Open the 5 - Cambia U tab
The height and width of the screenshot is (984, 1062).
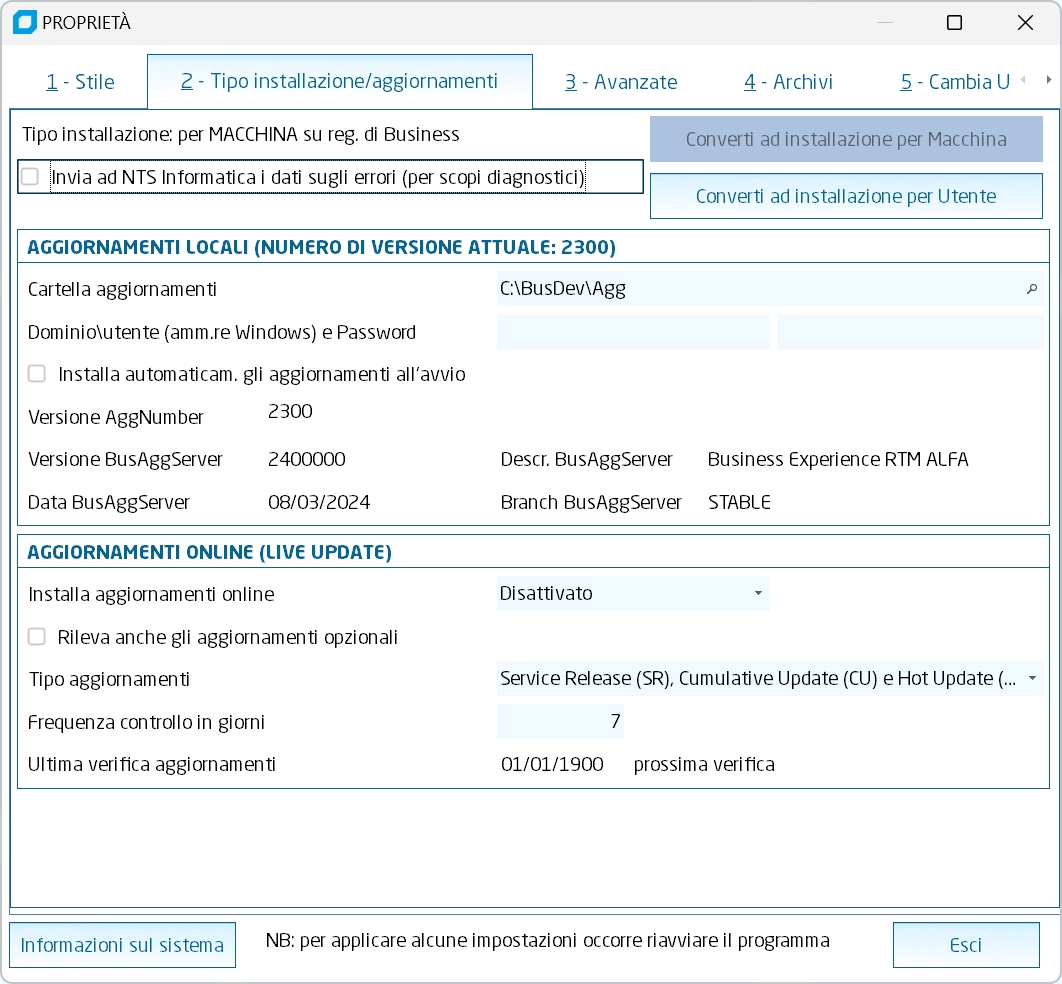(x=955, y=82)
